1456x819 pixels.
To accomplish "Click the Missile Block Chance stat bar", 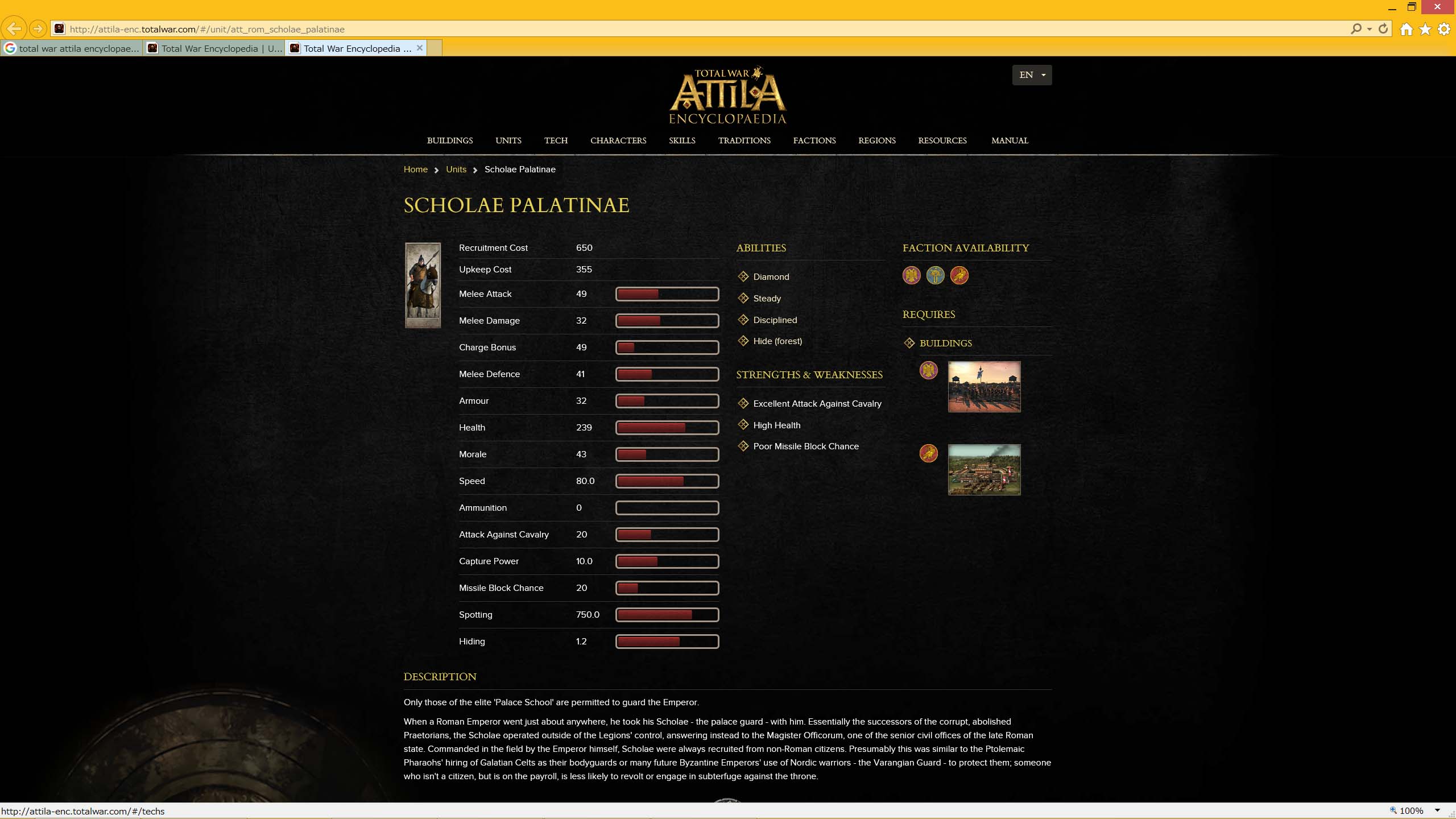I will tap(667, 588).
